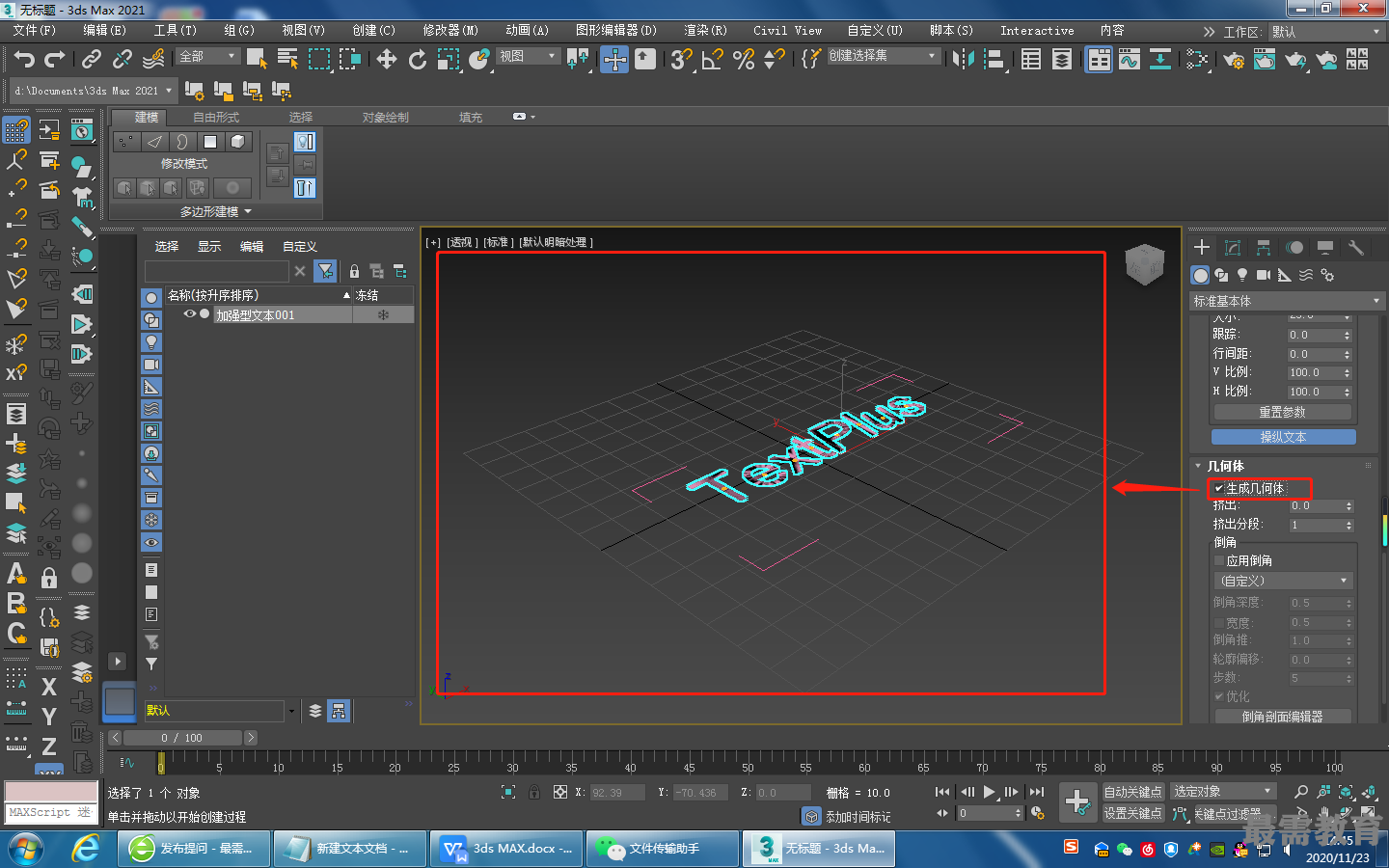Click the Align tool icon
Viewport: 1389px width, 868px height.
(x=994, y=60)
